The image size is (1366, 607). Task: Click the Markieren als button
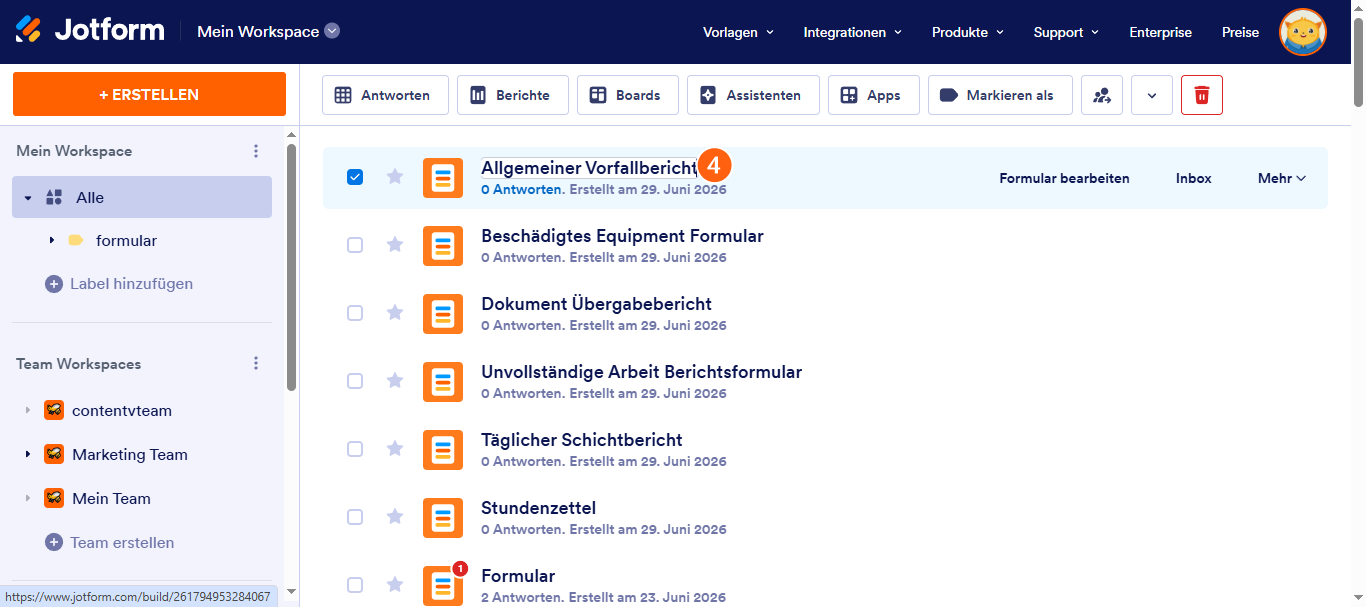[1000, 95]
